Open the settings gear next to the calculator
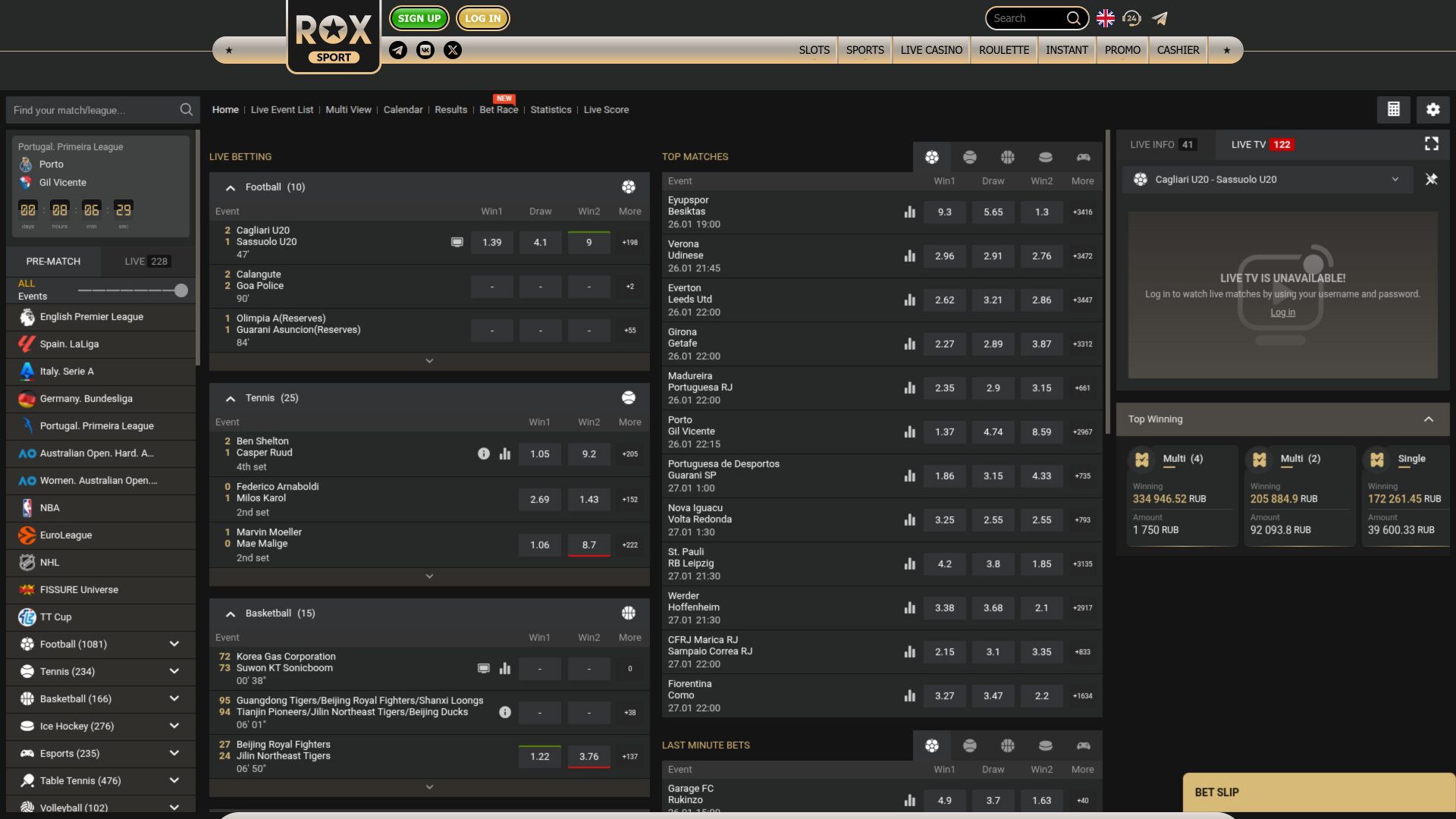Screen dimensions: 1456x819 1432,109
